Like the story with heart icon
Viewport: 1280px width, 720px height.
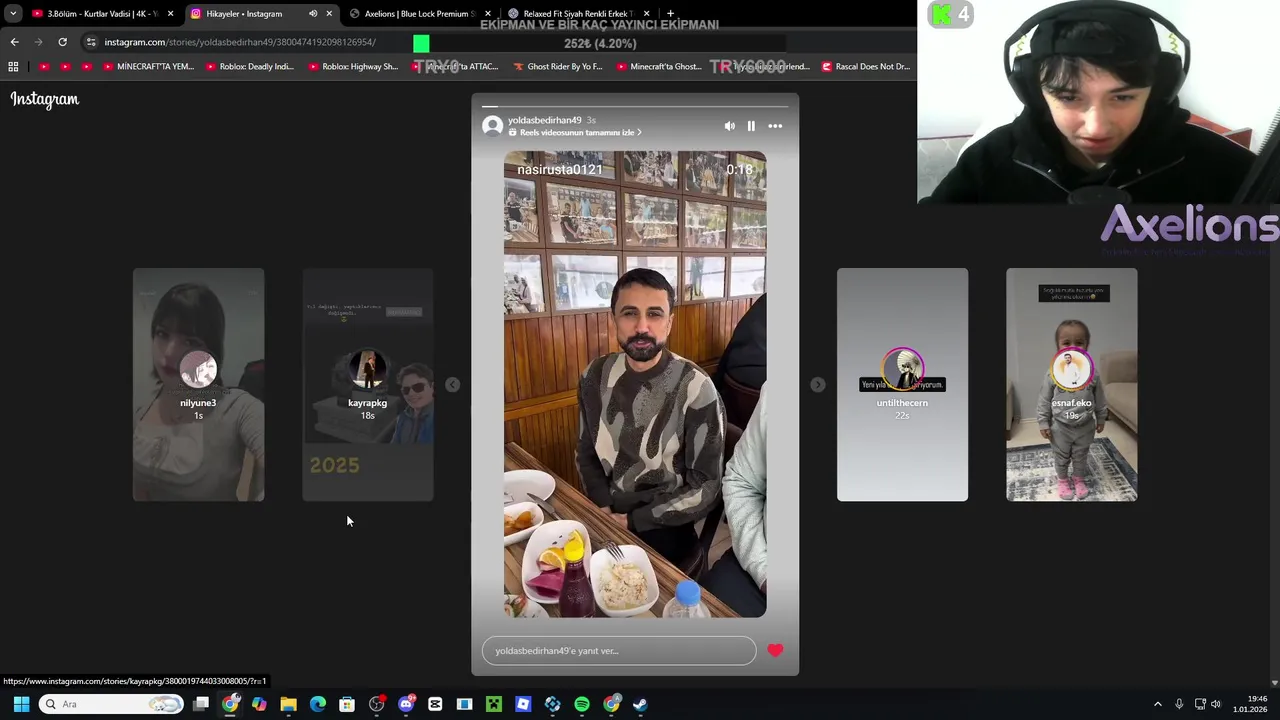(775, 650)
